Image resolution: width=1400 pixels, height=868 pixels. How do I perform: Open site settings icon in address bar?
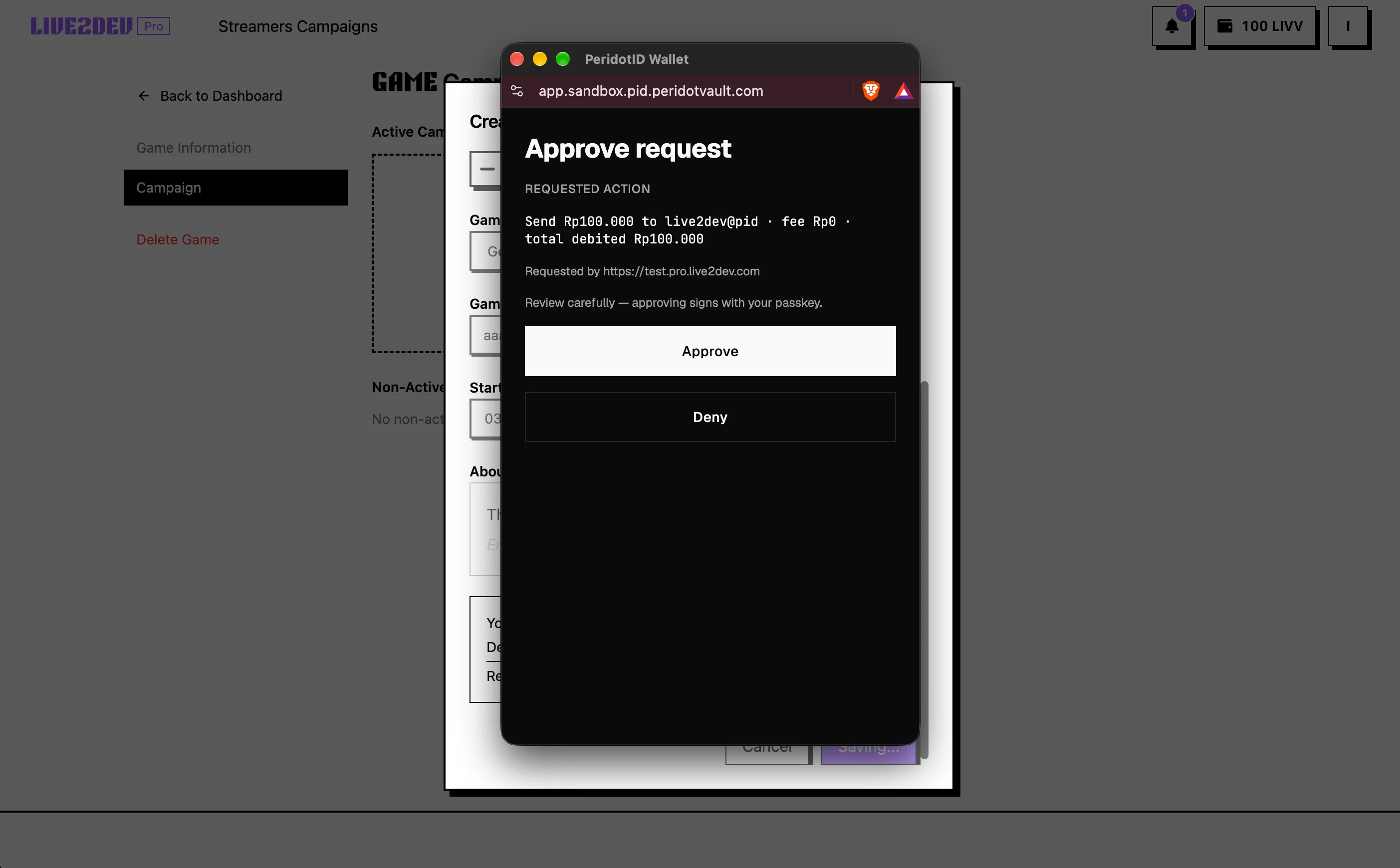coord(516,91)
